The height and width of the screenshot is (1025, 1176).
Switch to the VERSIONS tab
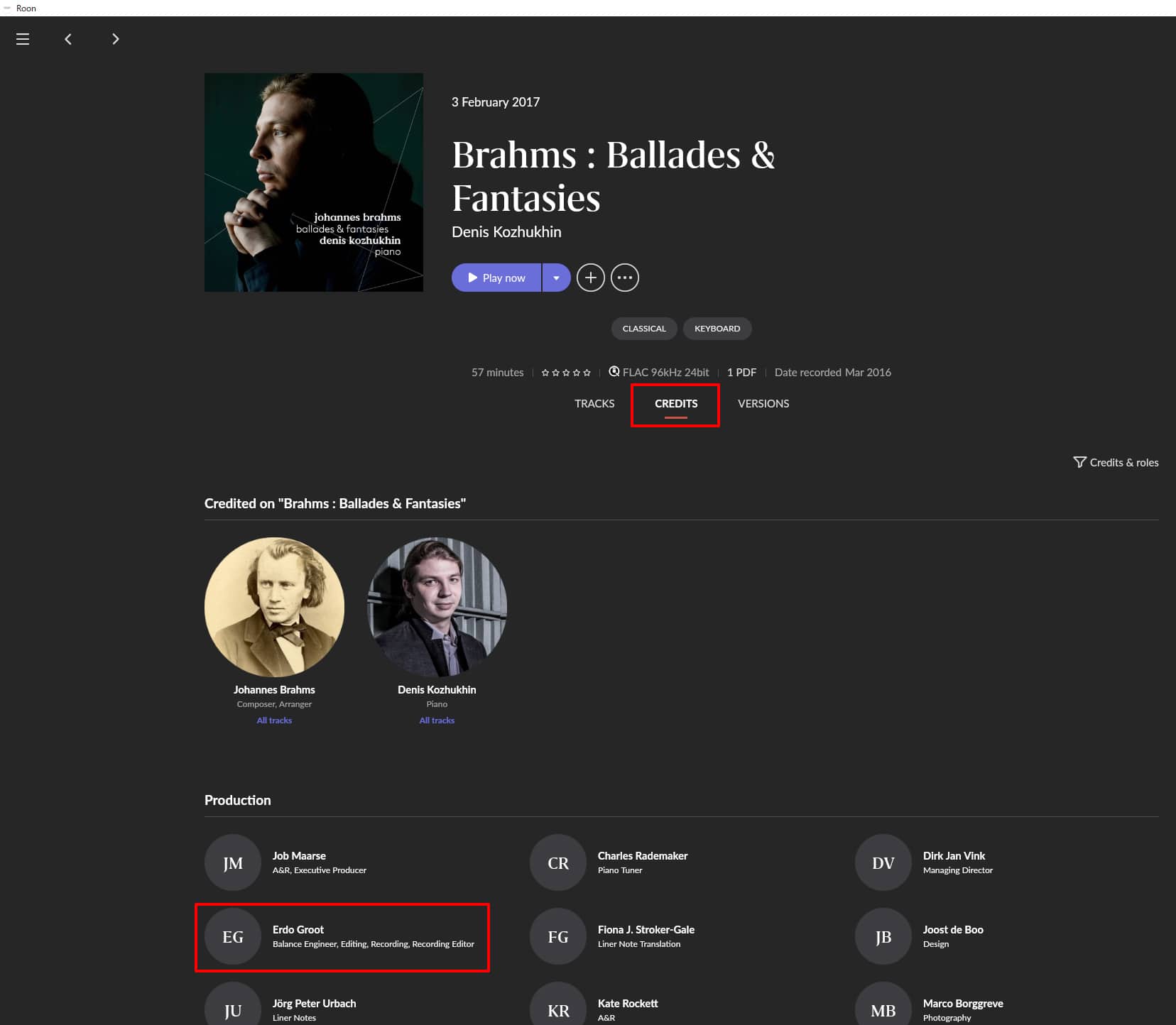tap(763, 404)
